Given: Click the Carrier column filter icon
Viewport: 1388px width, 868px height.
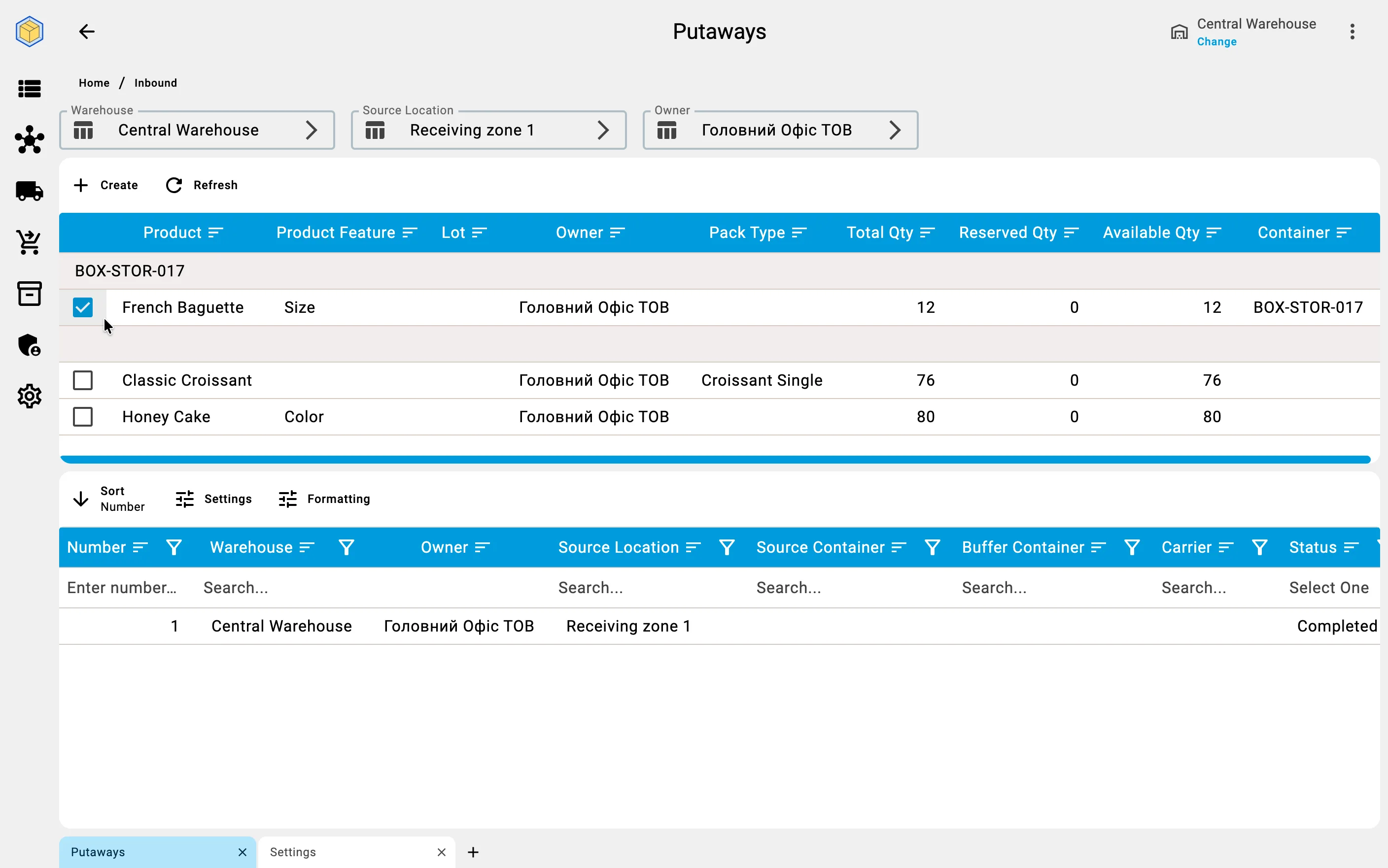Looking at the screenshot, I should pos(1259,547).
